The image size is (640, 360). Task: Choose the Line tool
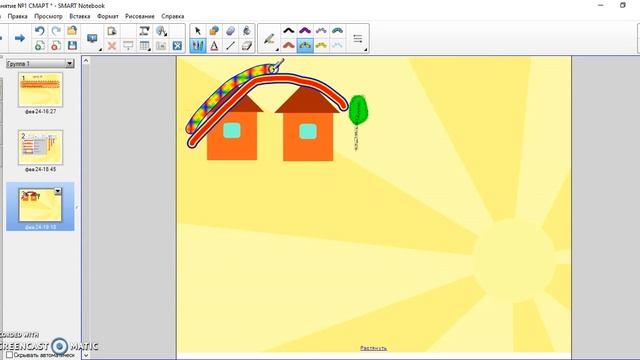click(x=230, y=46)
